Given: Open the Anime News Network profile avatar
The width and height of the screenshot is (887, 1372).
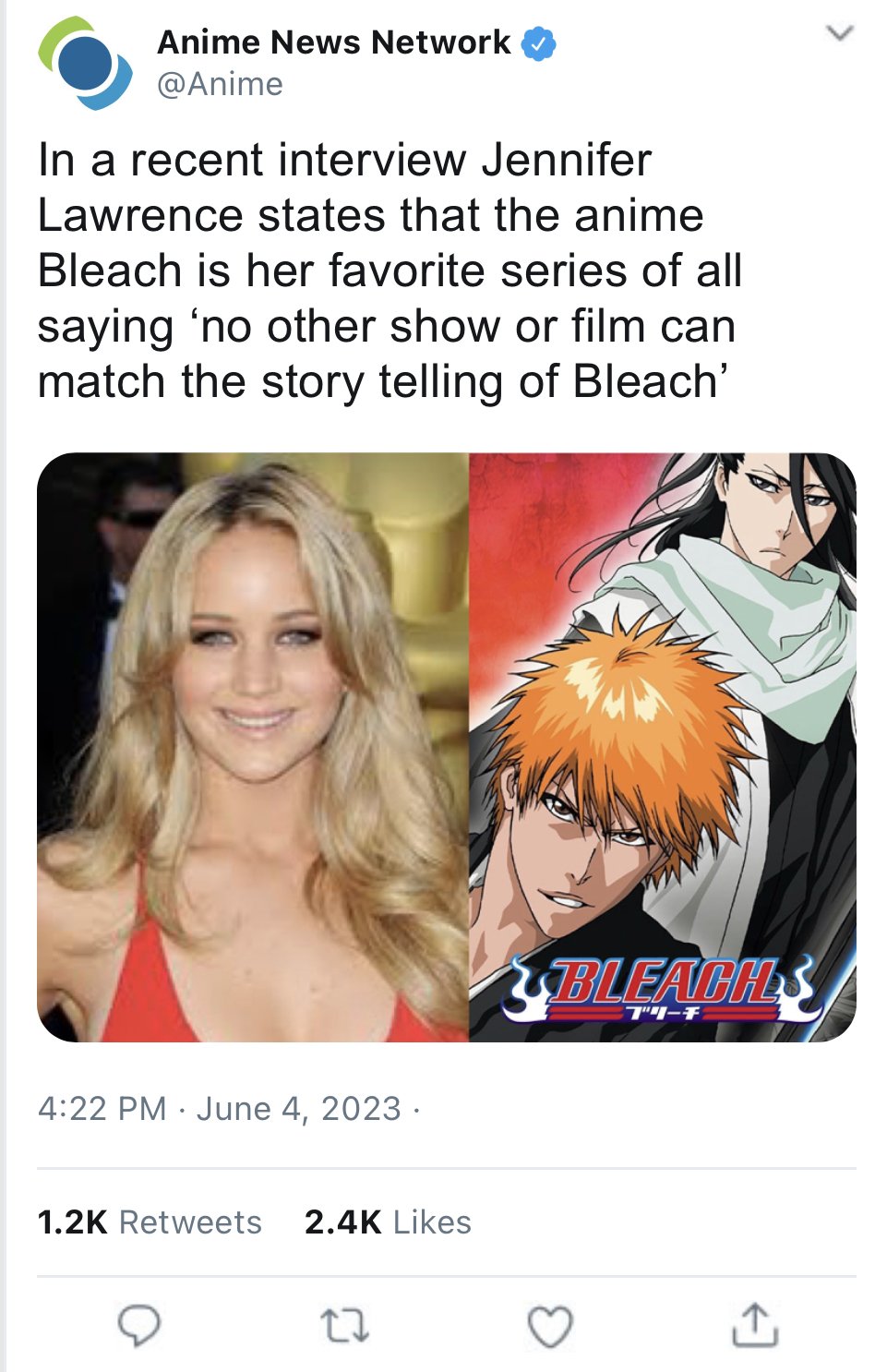Looking at the screenshot, I should click(x=85, y=64).
